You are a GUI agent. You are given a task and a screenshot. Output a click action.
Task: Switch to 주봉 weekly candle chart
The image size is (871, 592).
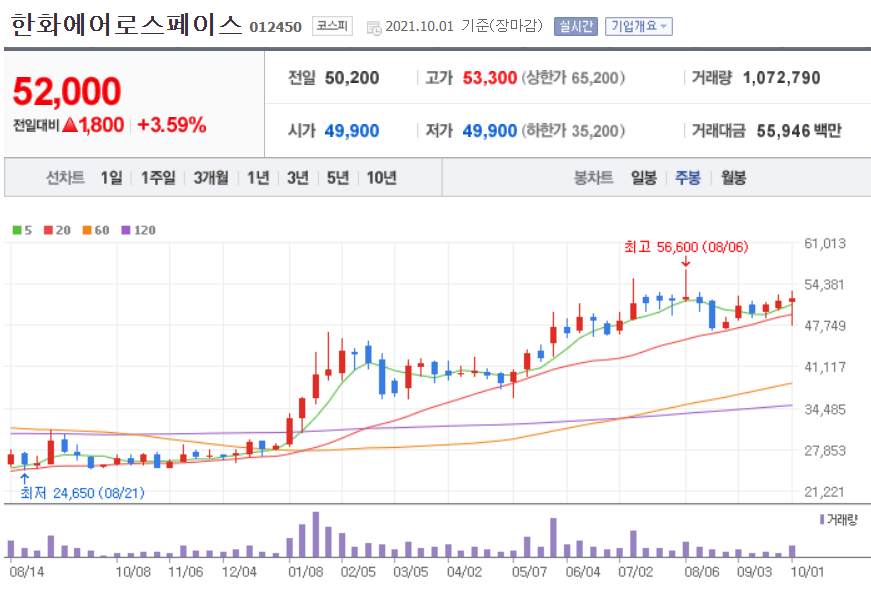pos(688,178)
